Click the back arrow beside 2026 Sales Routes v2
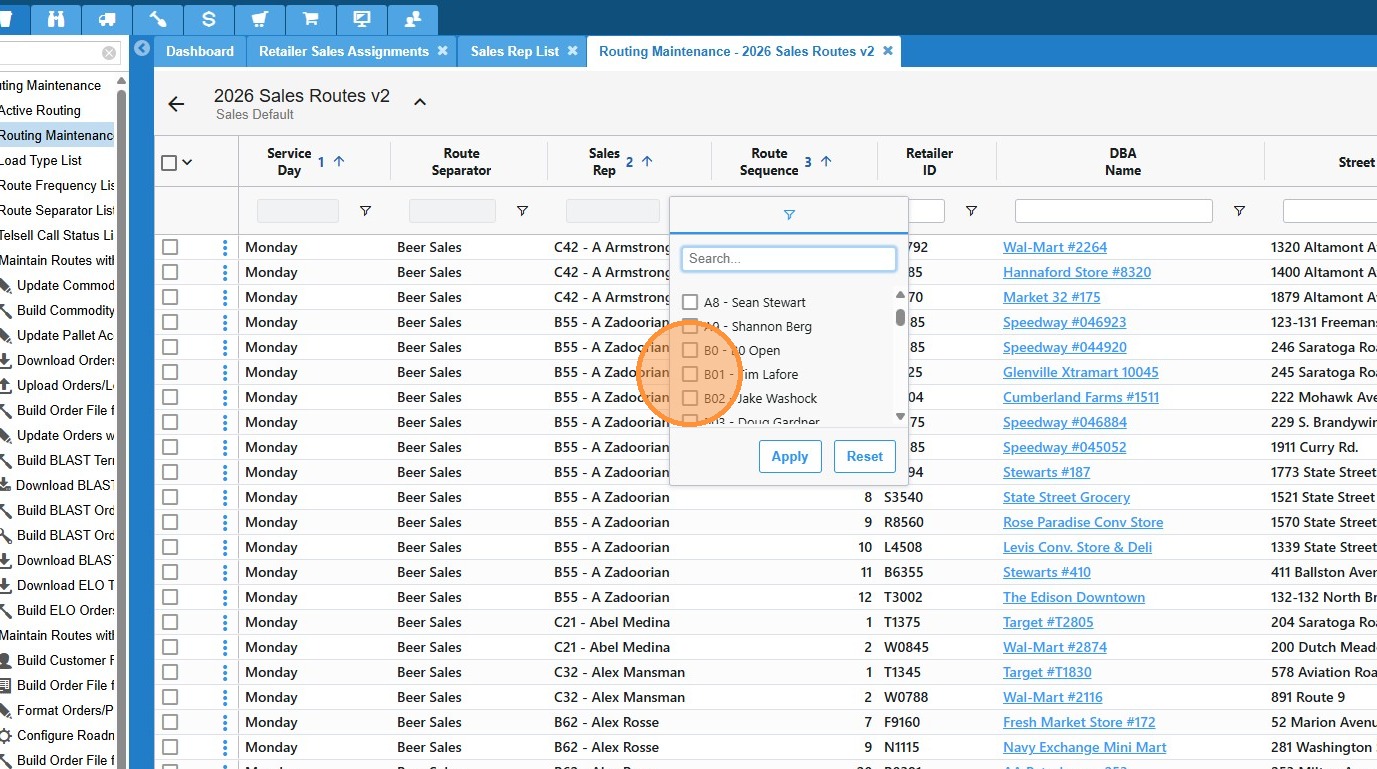Image resolution: width=1377 pixels, height=769 pixels. click(x=177, y=104)
